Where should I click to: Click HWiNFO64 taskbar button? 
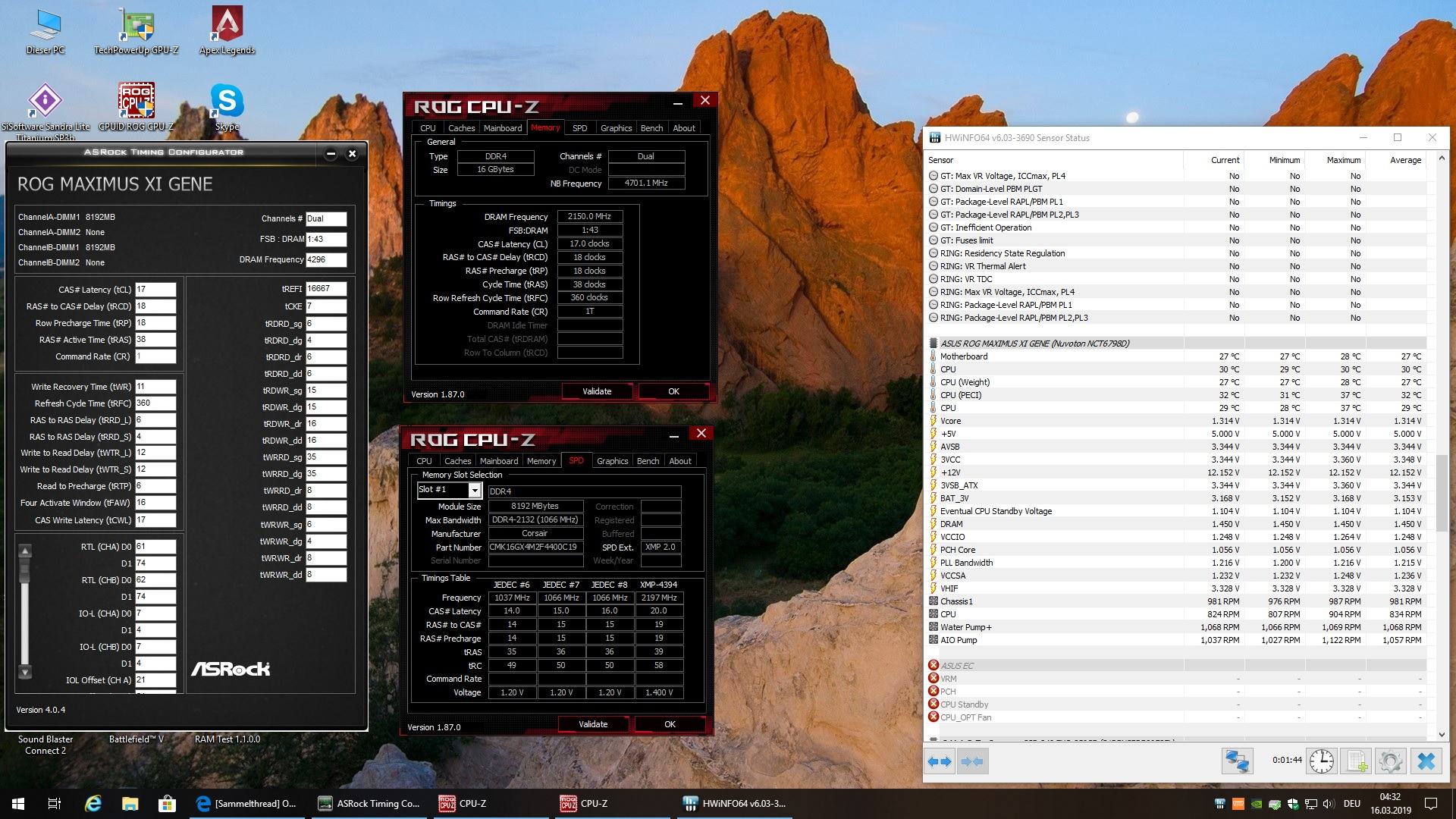(734, 803)
